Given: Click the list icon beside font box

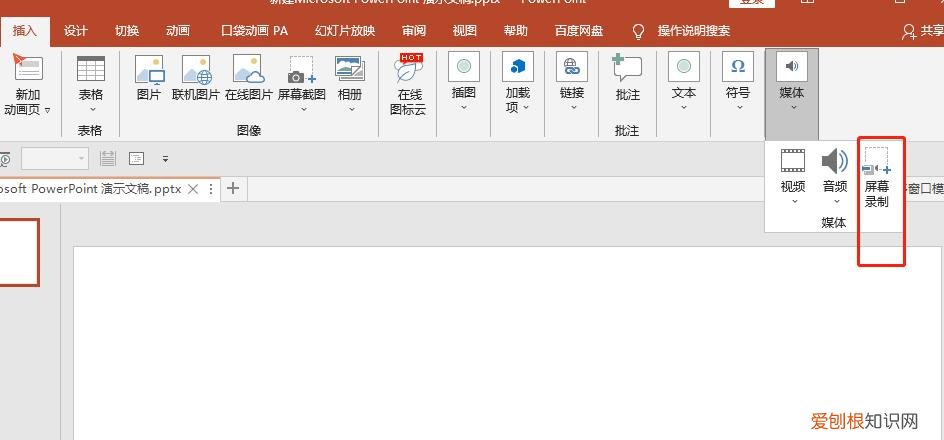Looking at the screenshot, I should pos(108,159).
